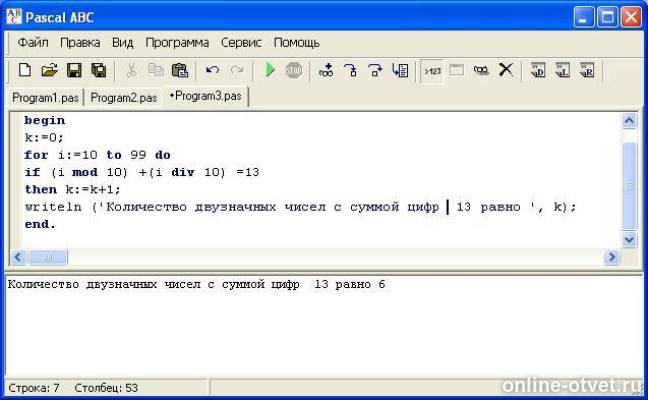Open the Правка menu
This screenshot has width=648, height=400.
[80, 43]
